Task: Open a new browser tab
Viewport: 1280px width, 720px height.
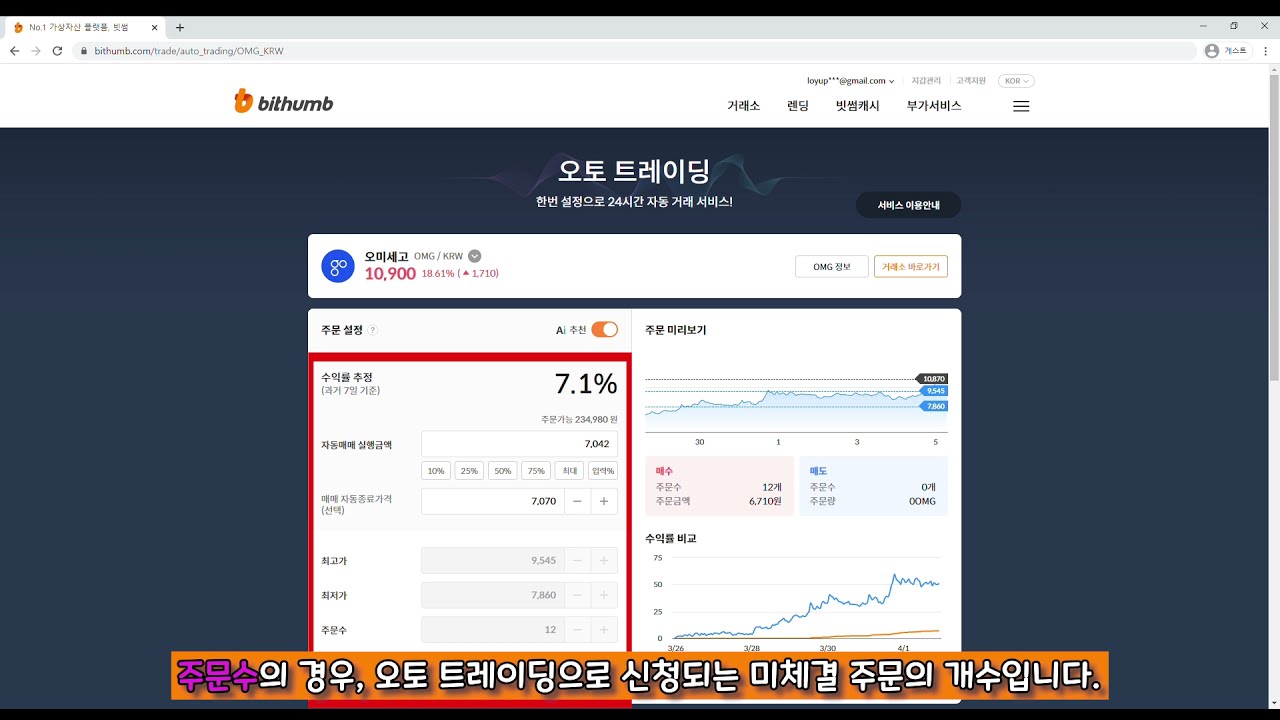Action: (180, 27)
